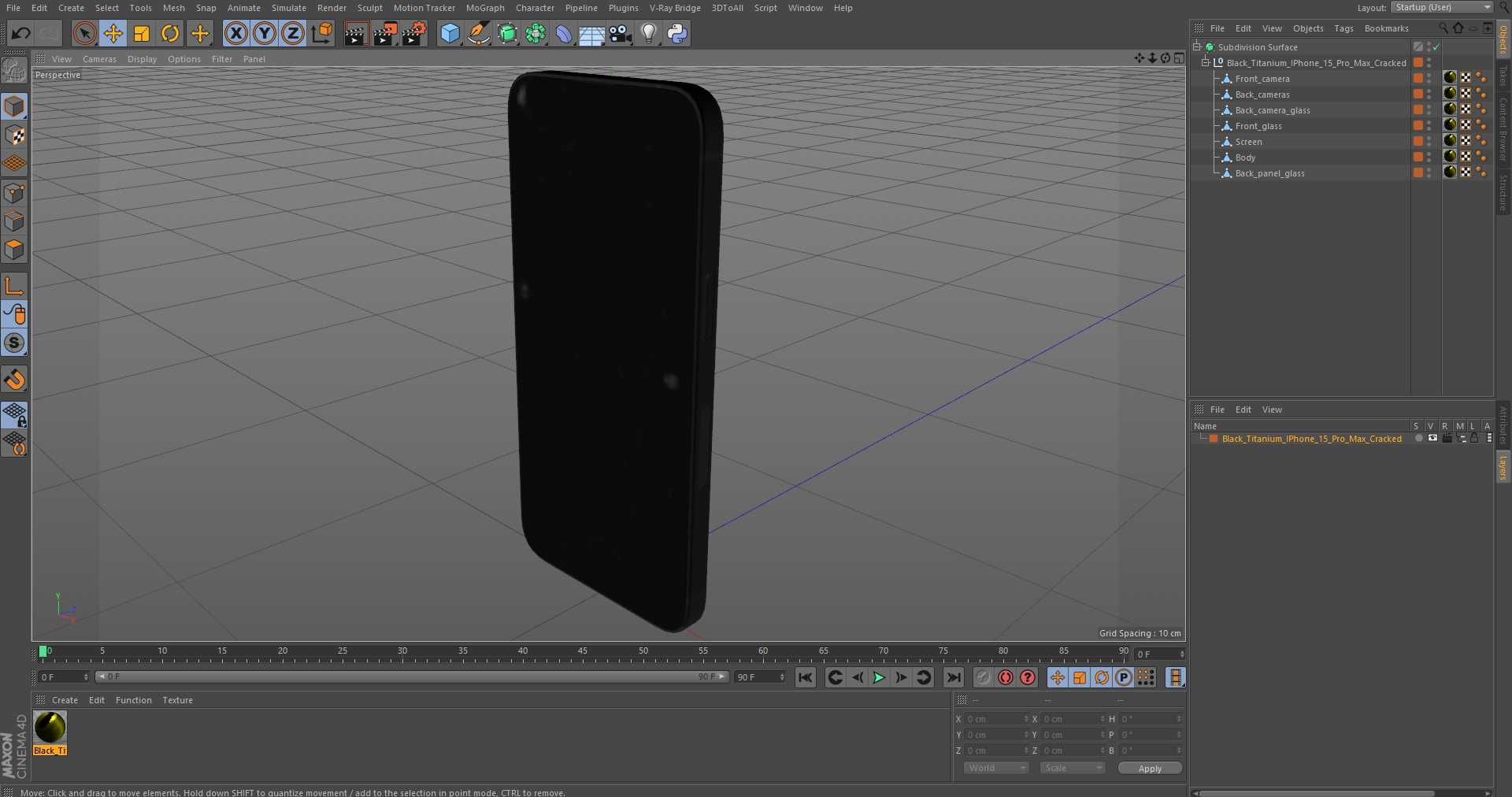Image resolution: width=1512 pixels, height=797 pixels.
Task: Toggle coordinate system icon
Action: (322, 33)
